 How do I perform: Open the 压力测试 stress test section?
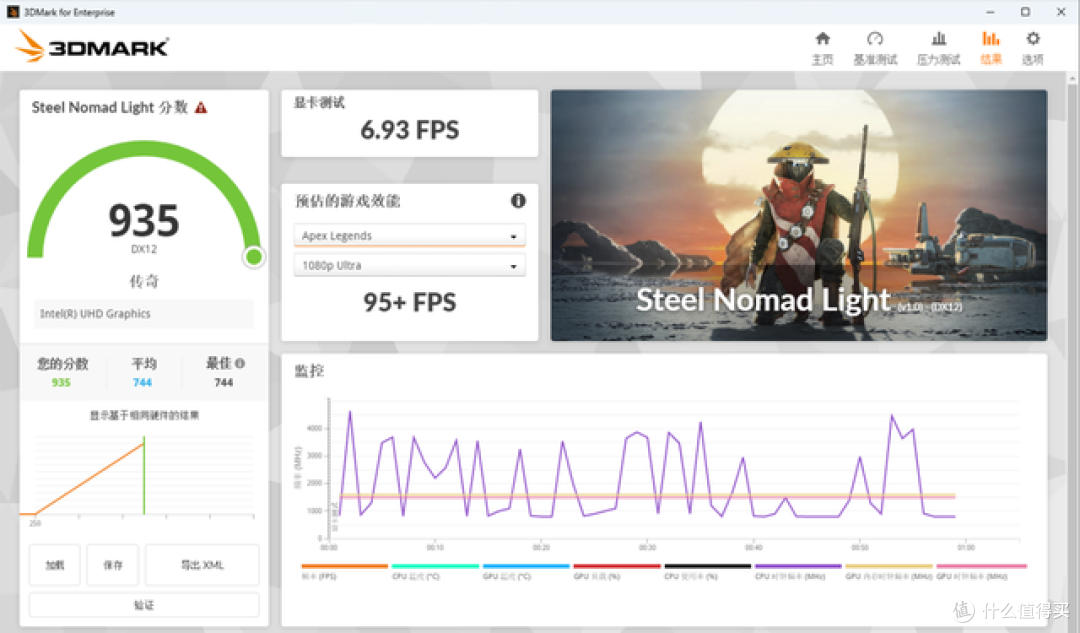click(938, 48)
